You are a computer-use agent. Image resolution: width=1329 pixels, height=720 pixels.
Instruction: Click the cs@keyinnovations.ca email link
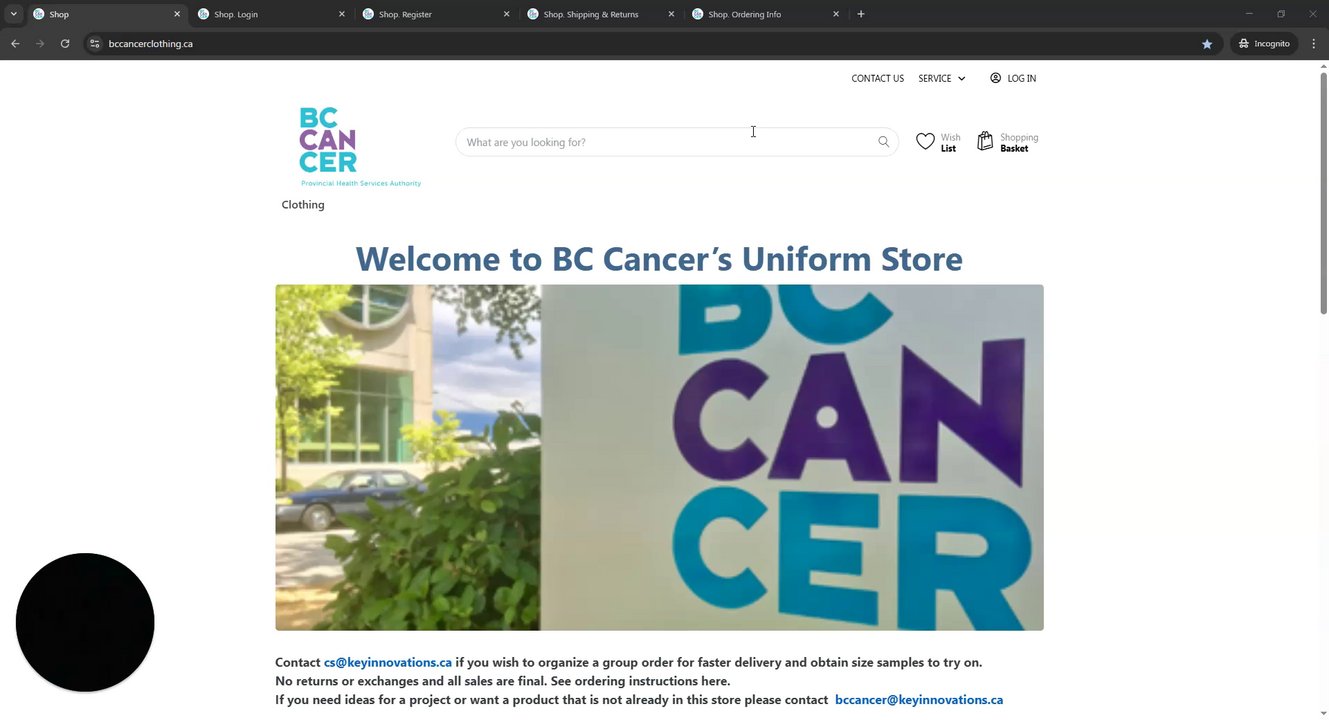(388, 662)
